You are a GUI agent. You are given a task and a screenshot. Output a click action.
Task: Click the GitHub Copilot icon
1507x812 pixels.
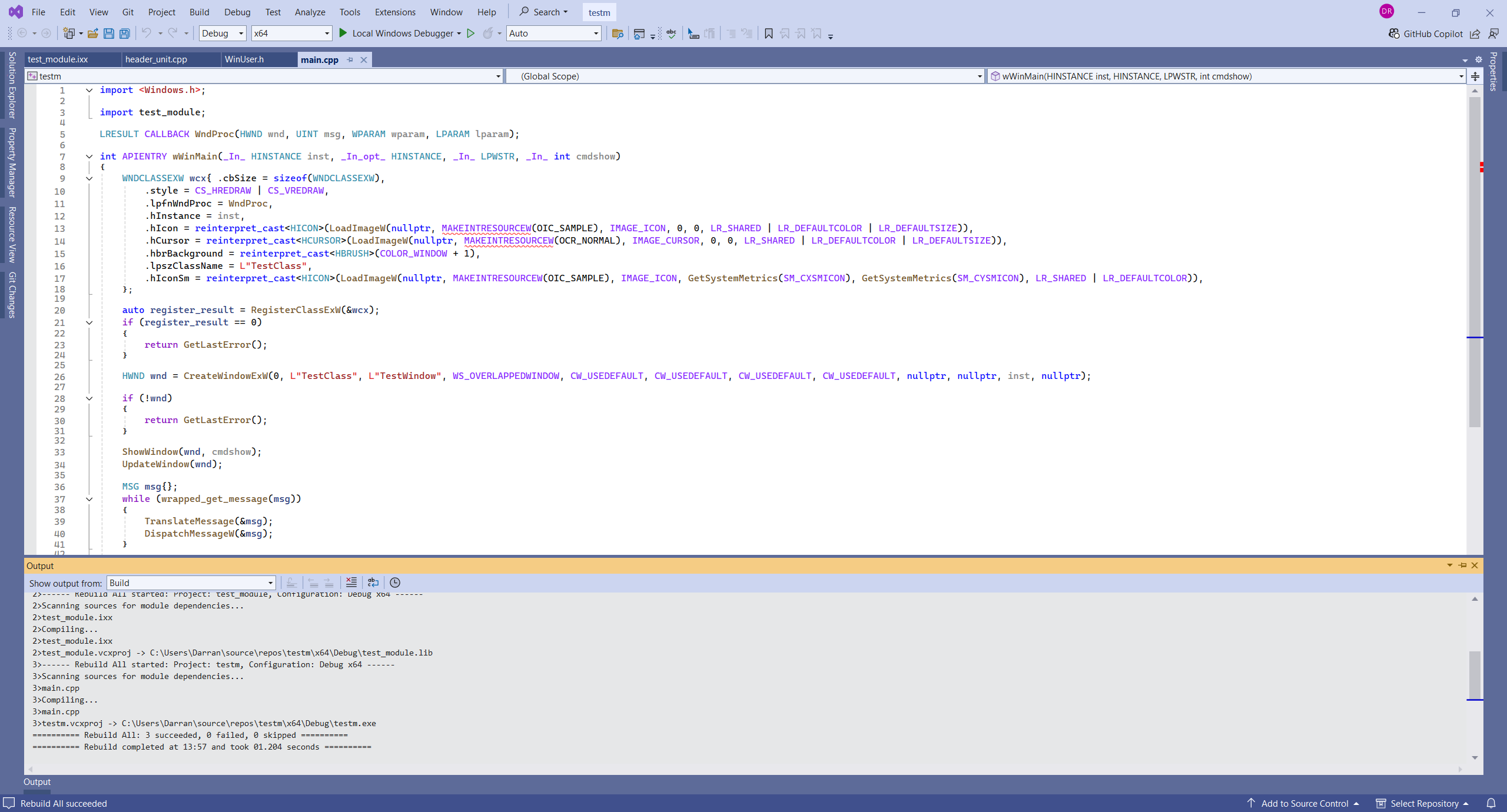(1393, 33)
